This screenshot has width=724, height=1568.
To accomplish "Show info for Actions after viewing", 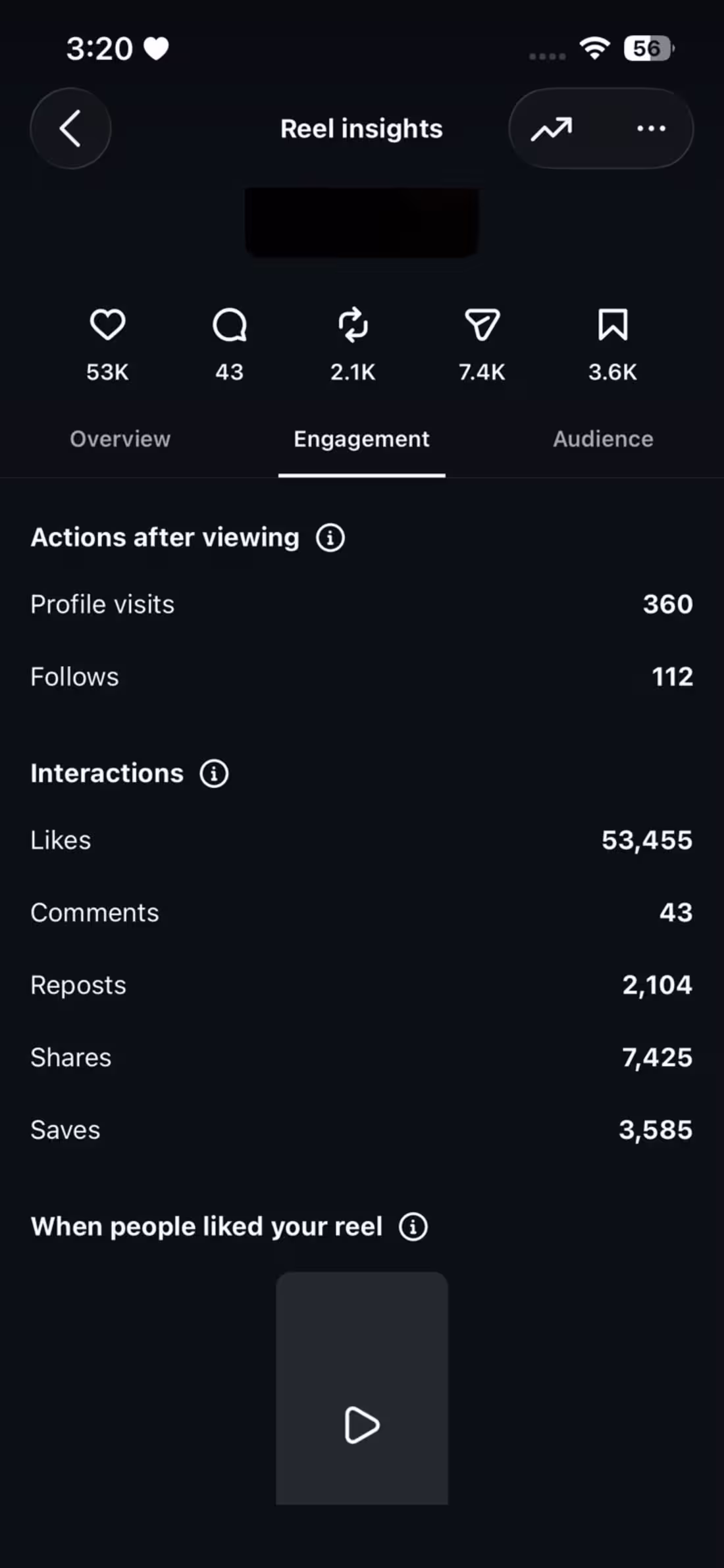I will (330, 538).
